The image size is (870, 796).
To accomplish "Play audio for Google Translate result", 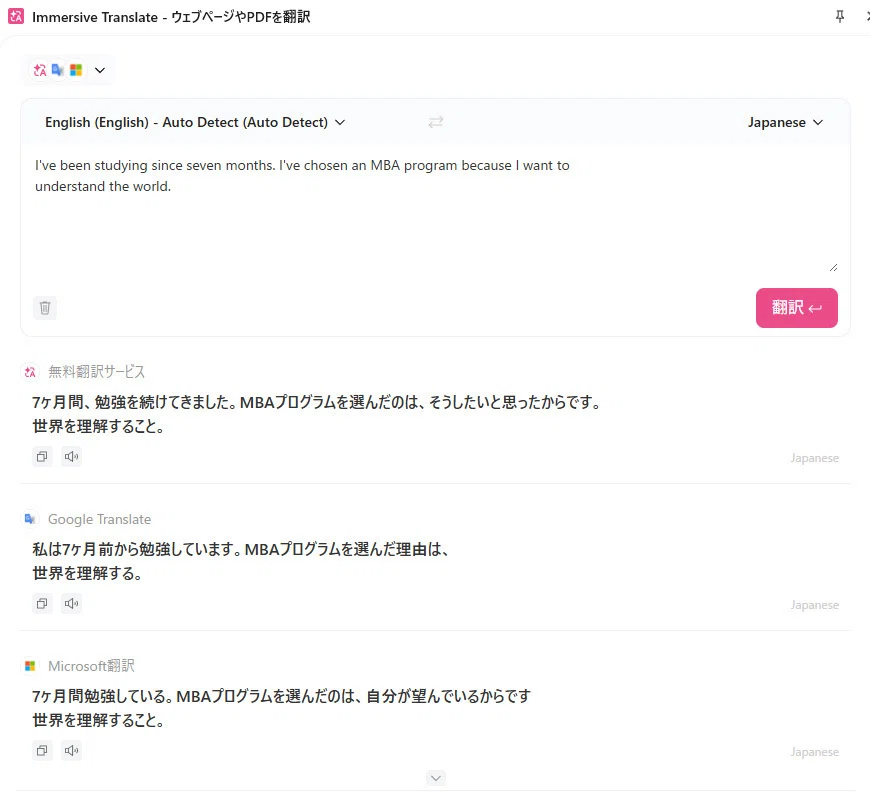I will click(x=72, y=604).
